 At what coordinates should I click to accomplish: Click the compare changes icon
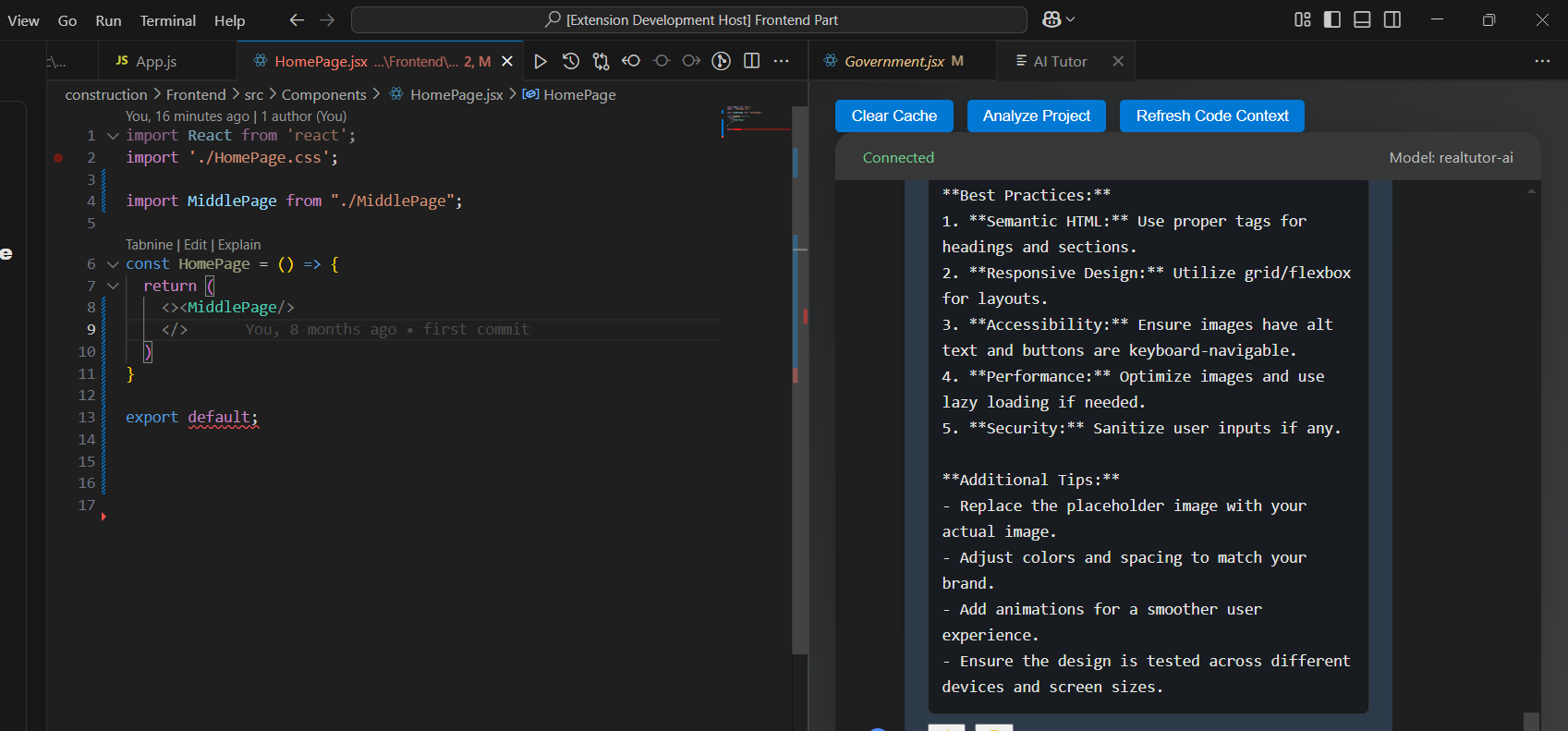tap(601, 61)
